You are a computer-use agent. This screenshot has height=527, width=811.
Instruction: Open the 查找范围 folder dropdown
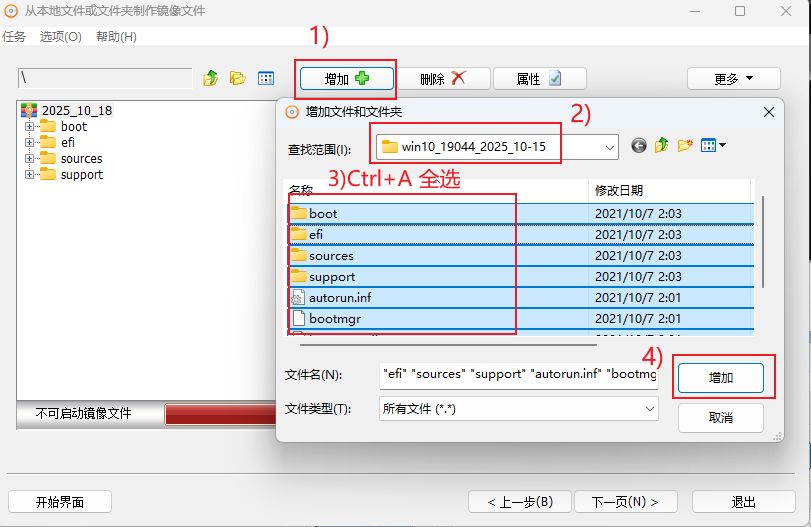(x=610, y=148)
